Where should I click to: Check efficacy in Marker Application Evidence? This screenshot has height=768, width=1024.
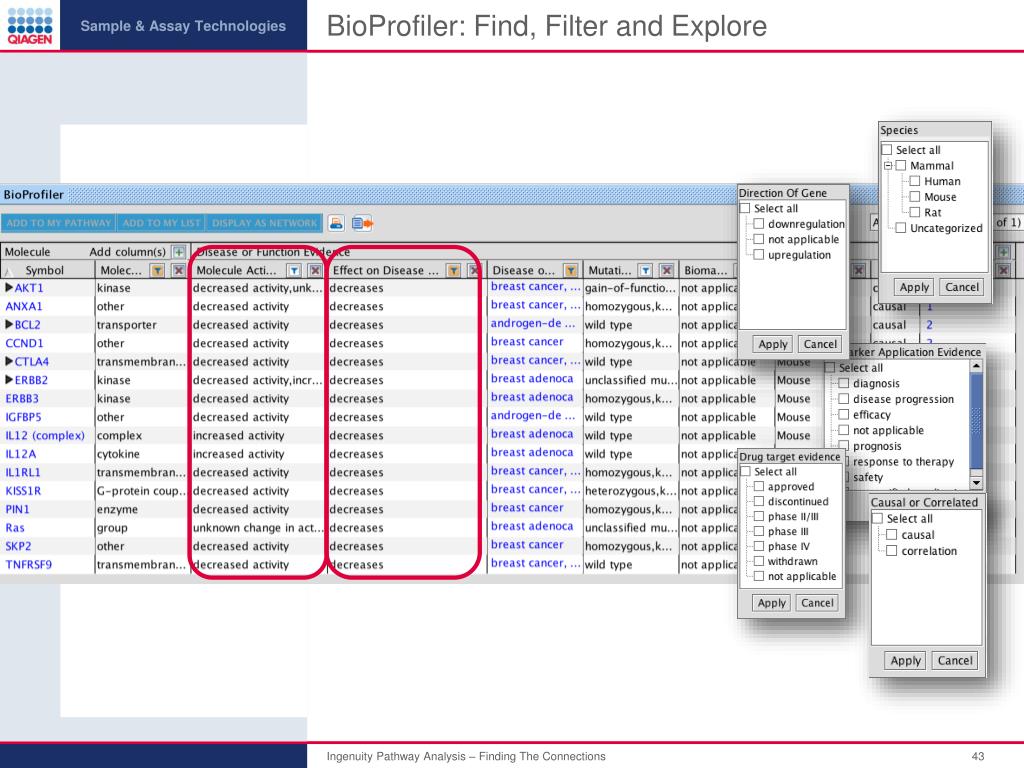coord(844,415)
